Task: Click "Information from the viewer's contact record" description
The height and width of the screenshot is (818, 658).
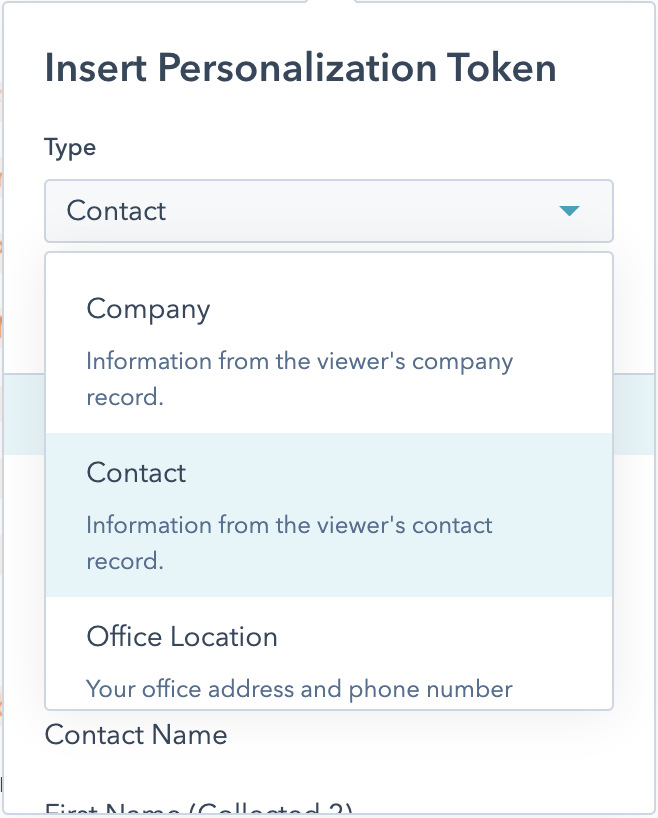Action: (x=289, y=525)
